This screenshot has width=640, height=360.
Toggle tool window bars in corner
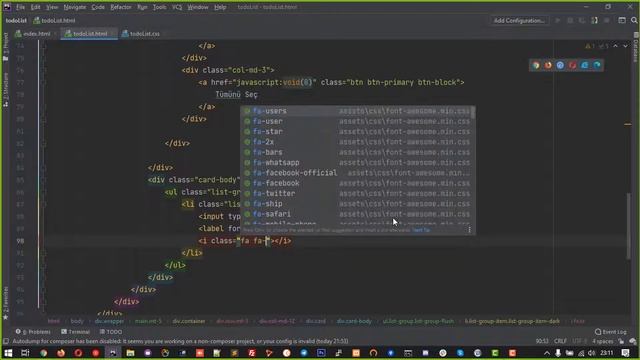pyautogui.click(x=6, y=341)
